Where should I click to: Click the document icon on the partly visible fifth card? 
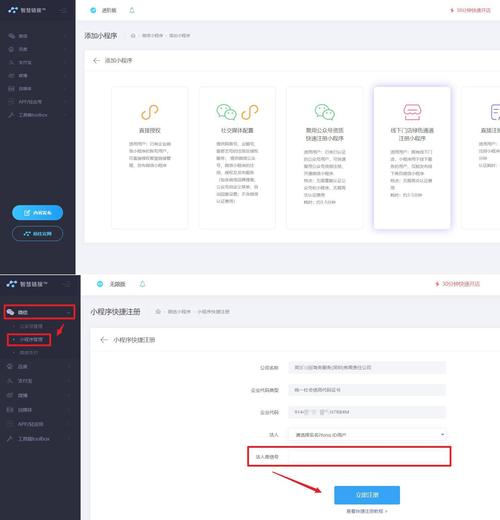[x=495, y=112]
